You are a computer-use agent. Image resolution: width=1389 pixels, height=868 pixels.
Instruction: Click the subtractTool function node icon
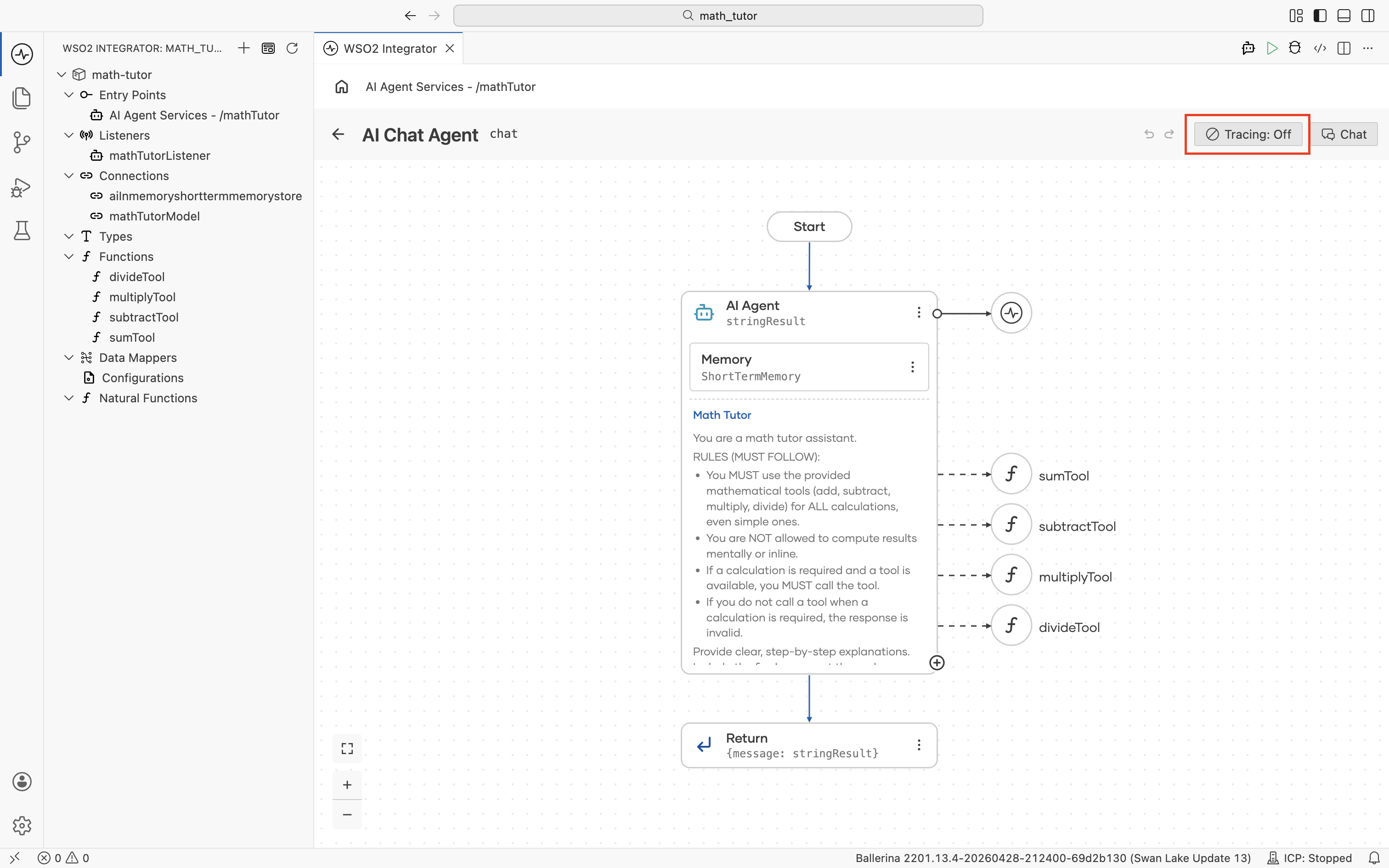pos(1011,524)
